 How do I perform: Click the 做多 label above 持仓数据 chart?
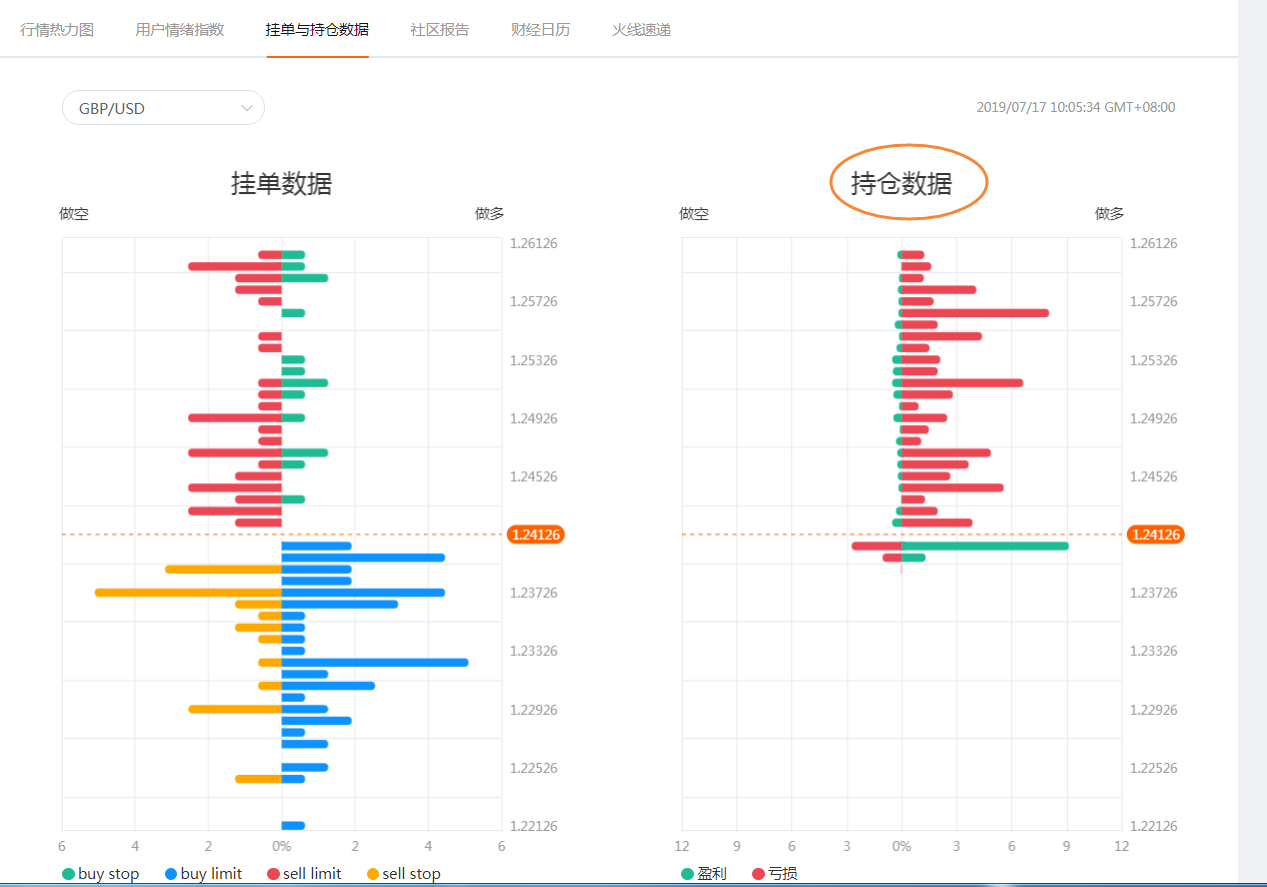(1110, 213)
